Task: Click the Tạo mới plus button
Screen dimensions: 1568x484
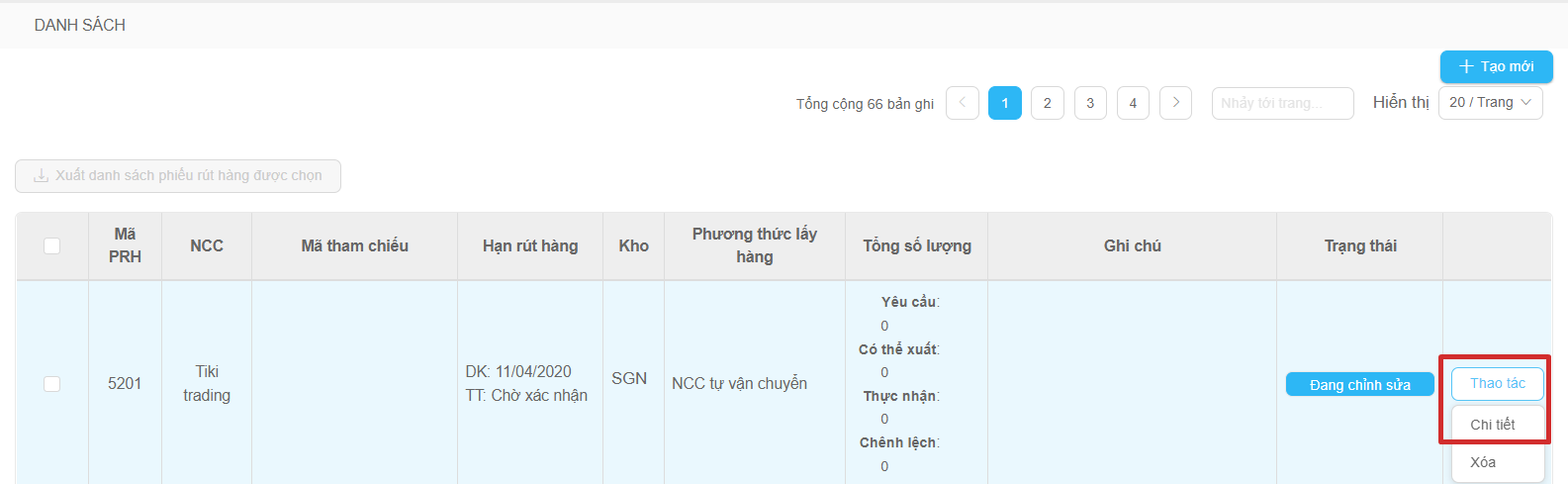Action: coord(1496,66)
